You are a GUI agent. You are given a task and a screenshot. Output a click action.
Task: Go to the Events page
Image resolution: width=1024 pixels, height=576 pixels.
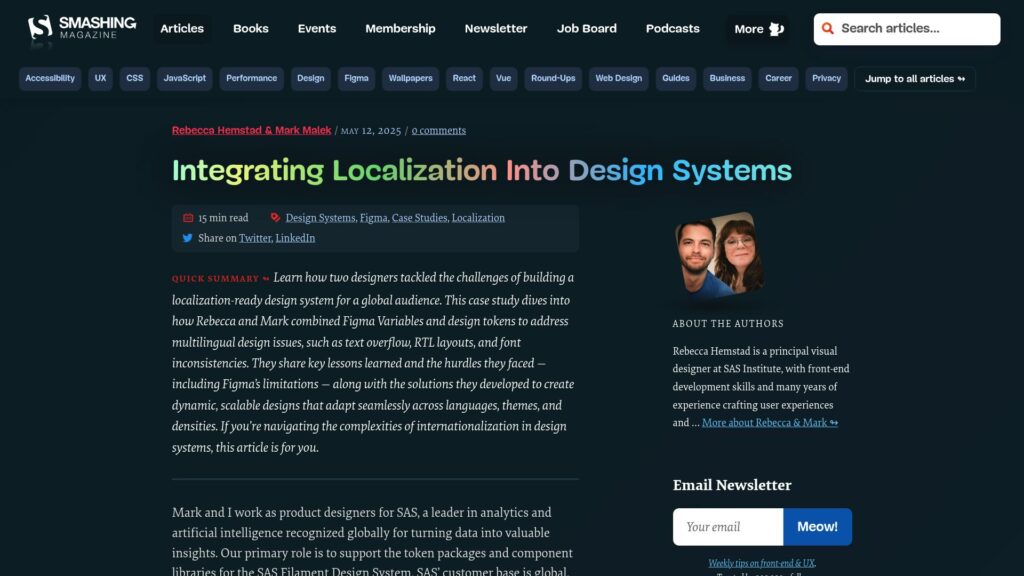point(317,29)
